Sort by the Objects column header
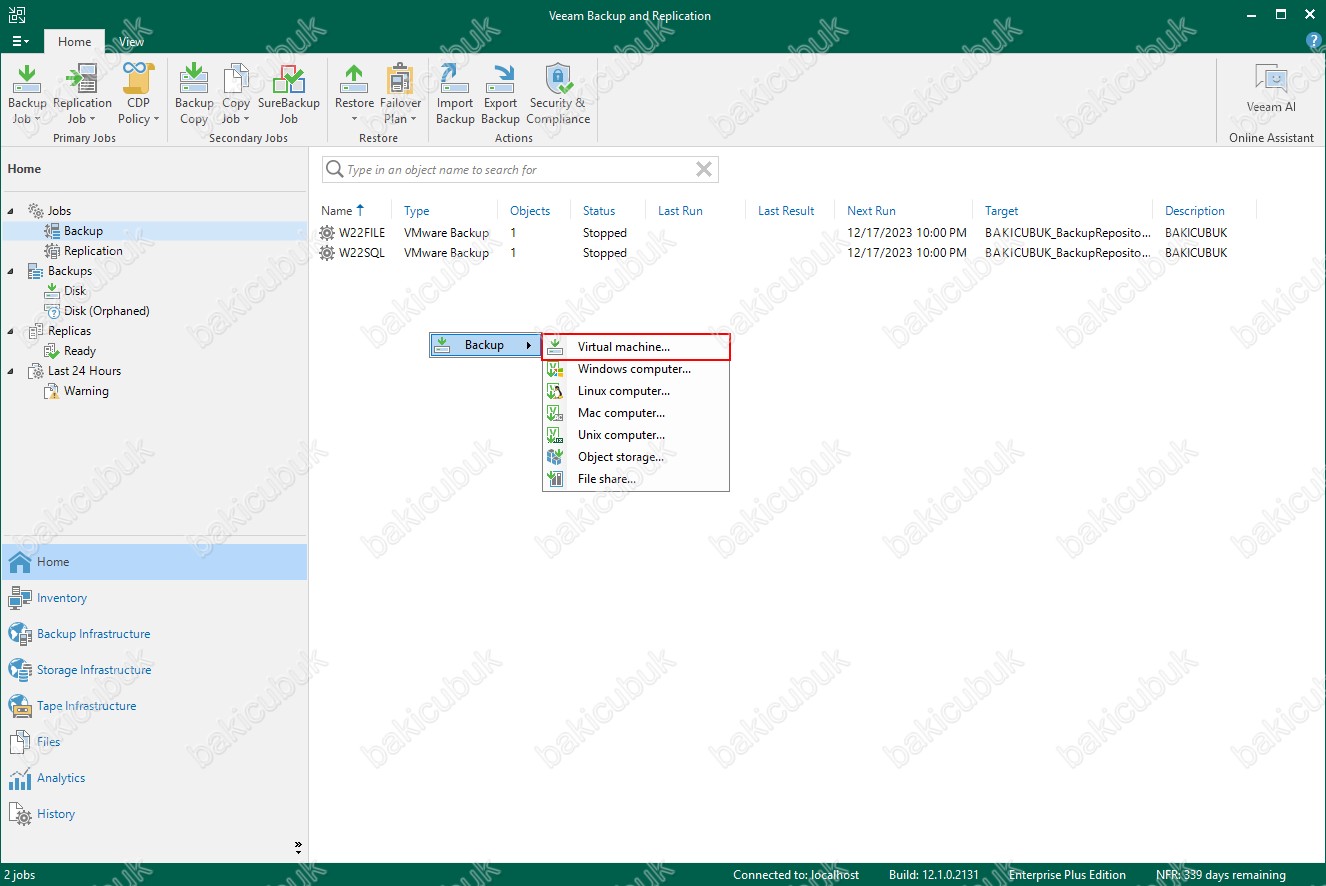This screenshot has width=1326, height=886. 530,211
